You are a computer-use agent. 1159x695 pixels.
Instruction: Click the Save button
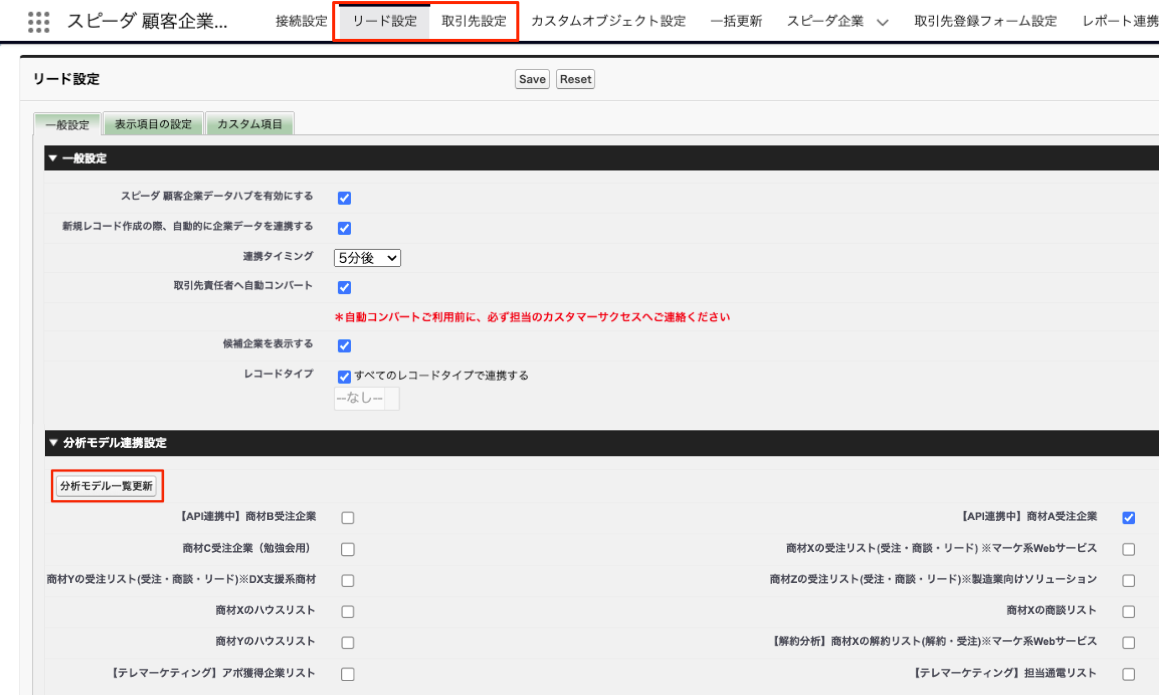tap(532, 80)
